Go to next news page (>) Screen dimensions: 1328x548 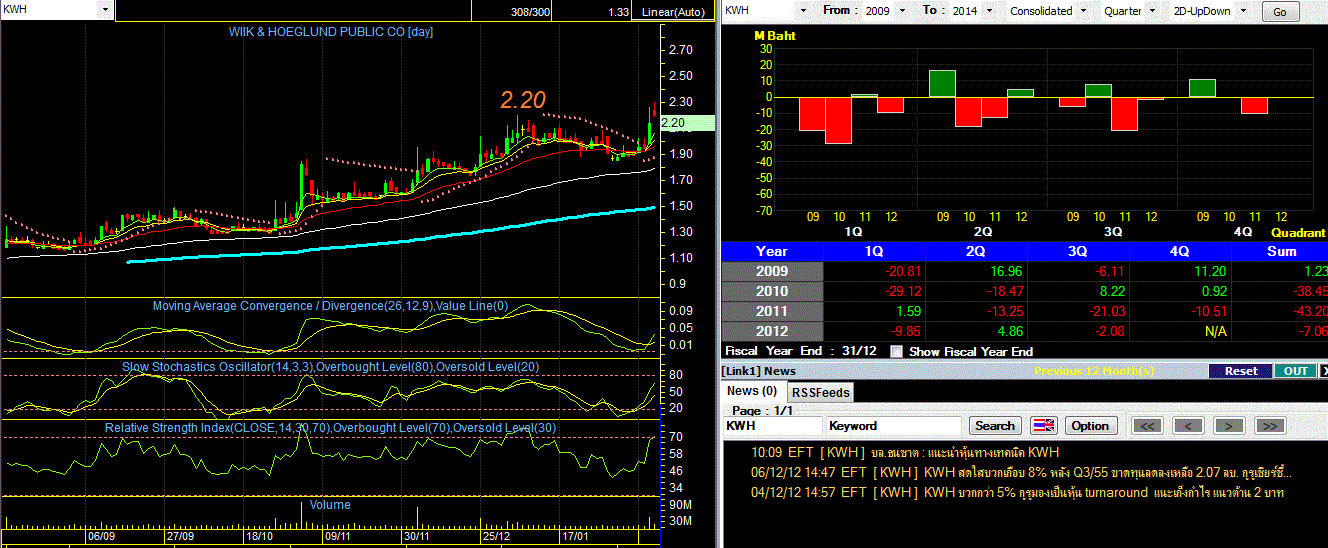(x=1228, y=425)
